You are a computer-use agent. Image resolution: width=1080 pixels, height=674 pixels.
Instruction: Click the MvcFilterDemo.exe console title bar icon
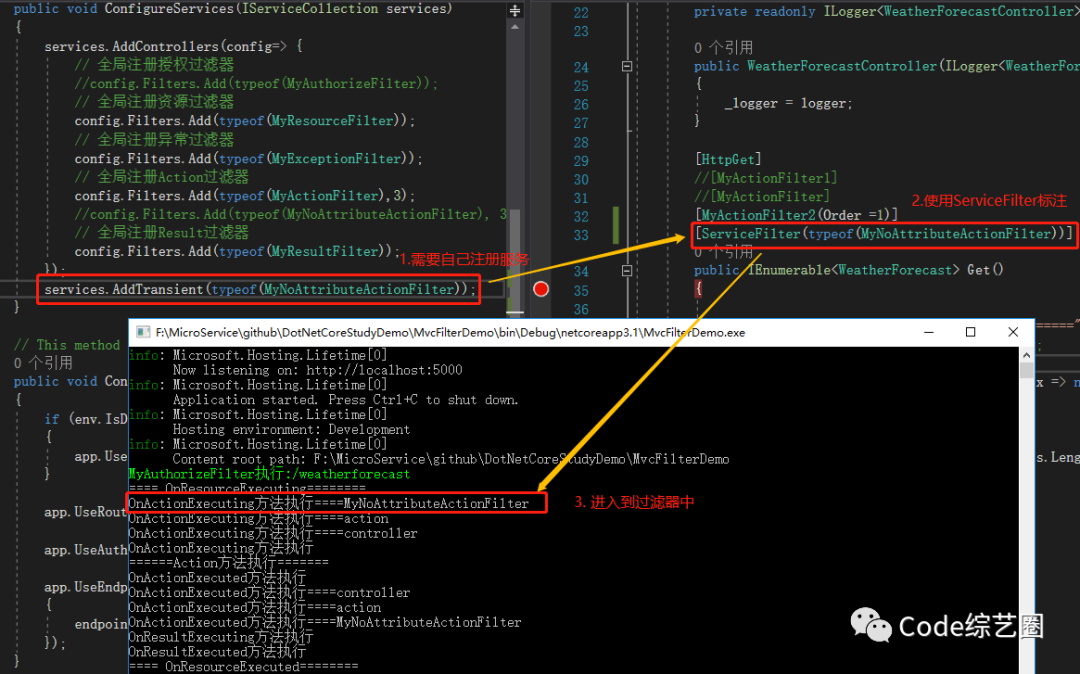tap(143, 333)
